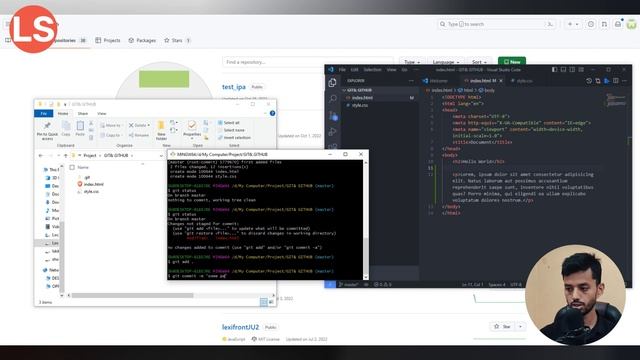This screenshot has width=640, height=360.
Task: Select index.html in File Explorer file list
Action: coord(90,184)
